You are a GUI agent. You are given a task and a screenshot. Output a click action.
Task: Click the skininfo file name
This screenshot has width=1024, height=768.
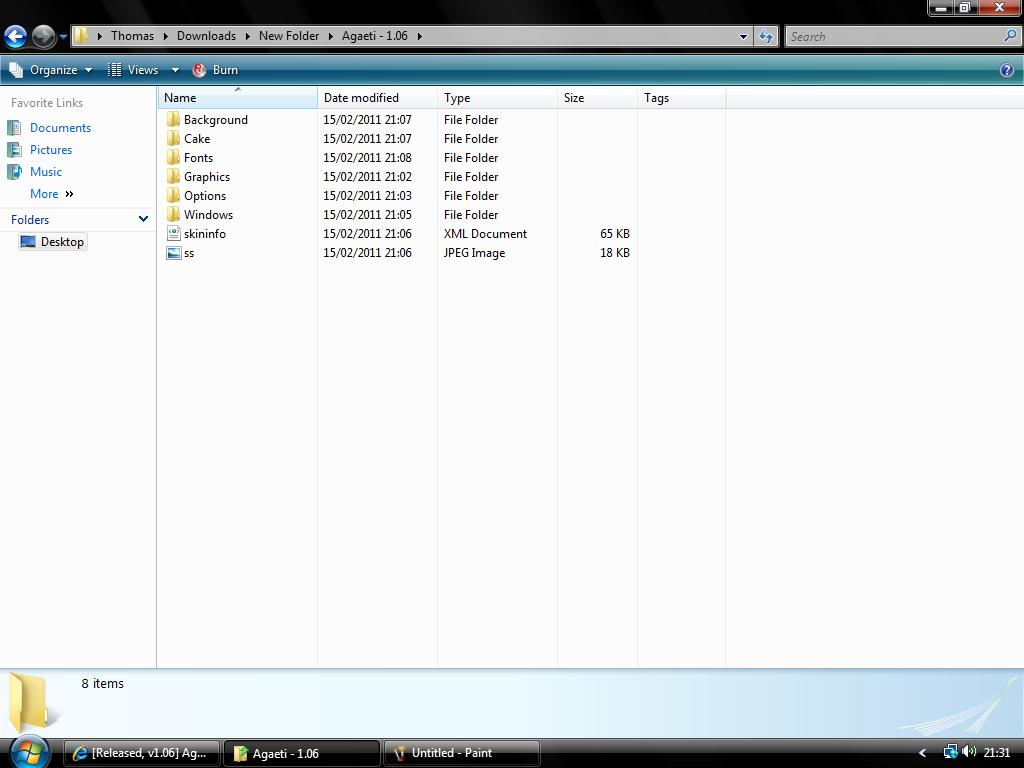(x=204, y=234)
